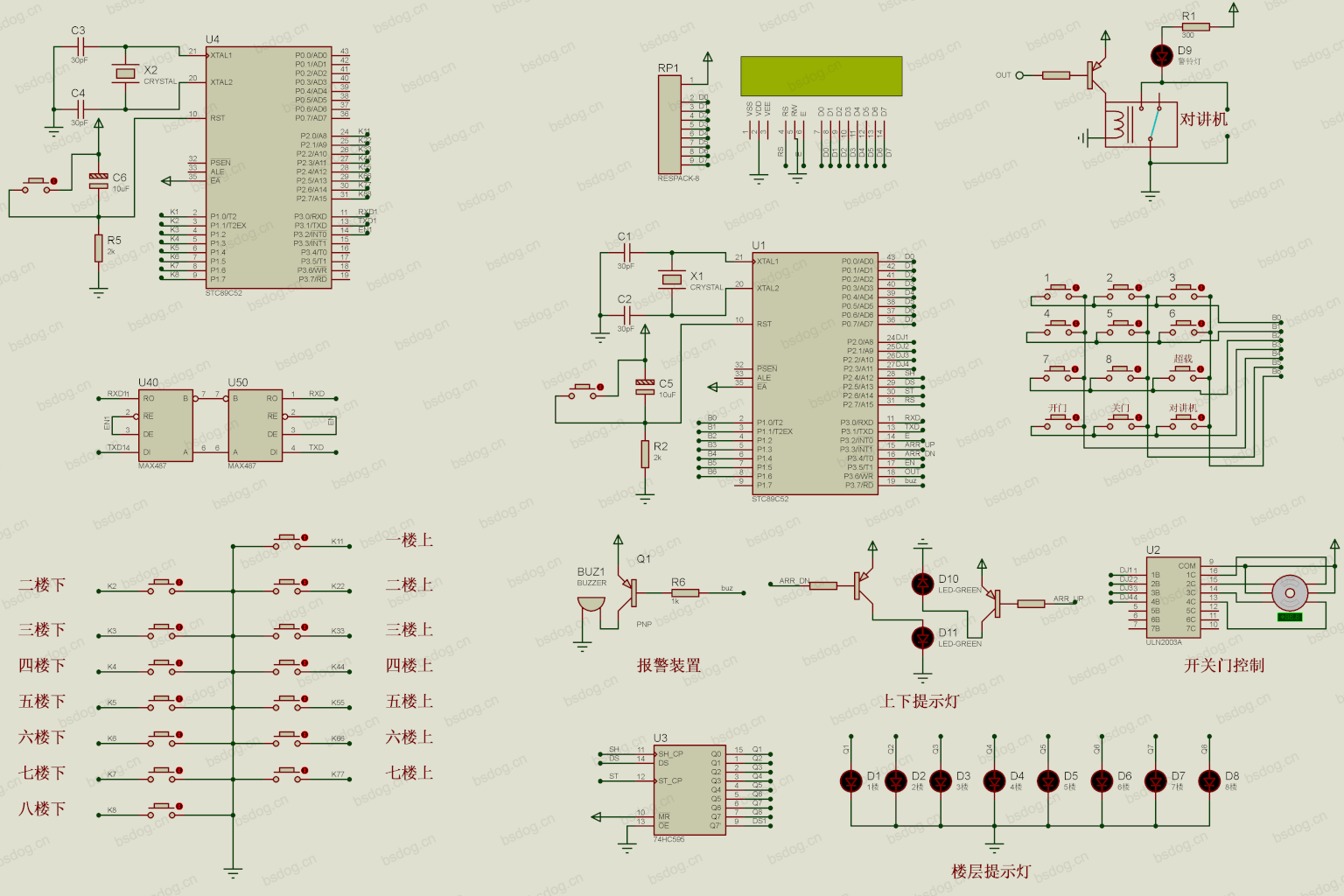Click the stepper motor symbol
Viewport: 1344px width, 896px height.
[x=1289, y=593]
